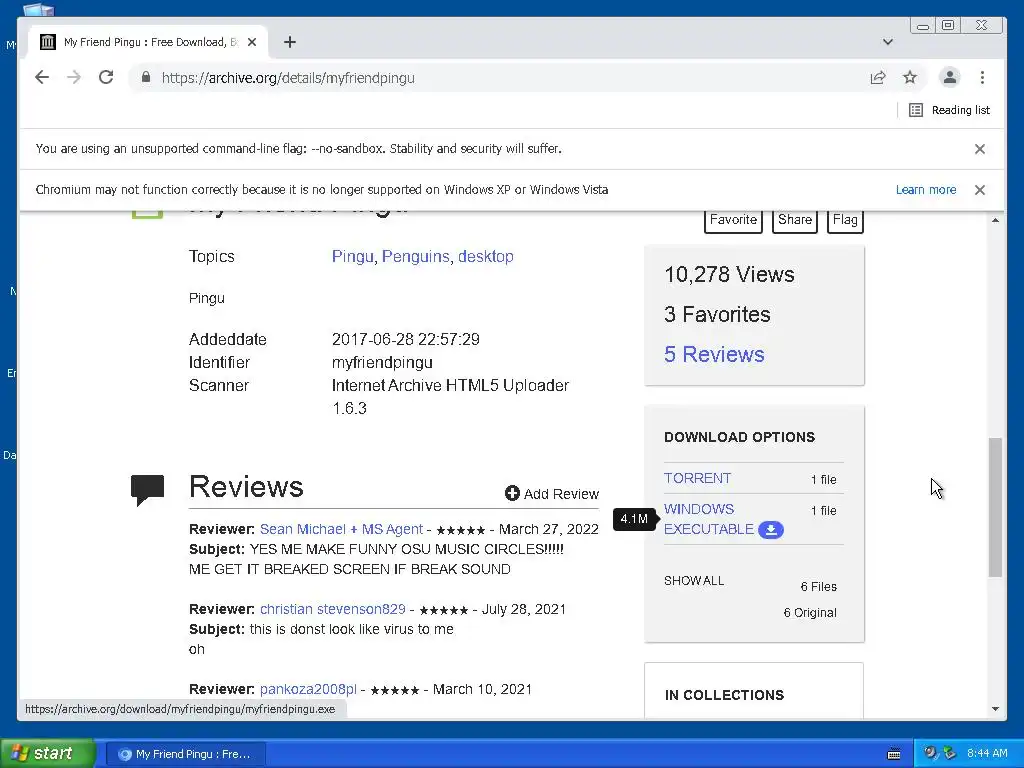Click the 6 Original count text

tap(810, 613)
